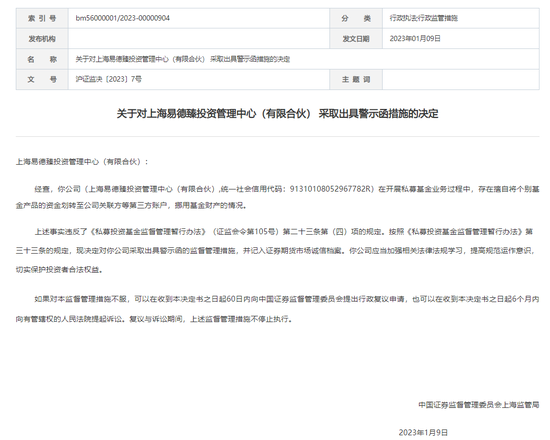This screenshot has width=550, height=440.
Task: Select the addressee line 上海易德臻投资管理中心（有限合伙）：
Action: (x=82, y=162)
